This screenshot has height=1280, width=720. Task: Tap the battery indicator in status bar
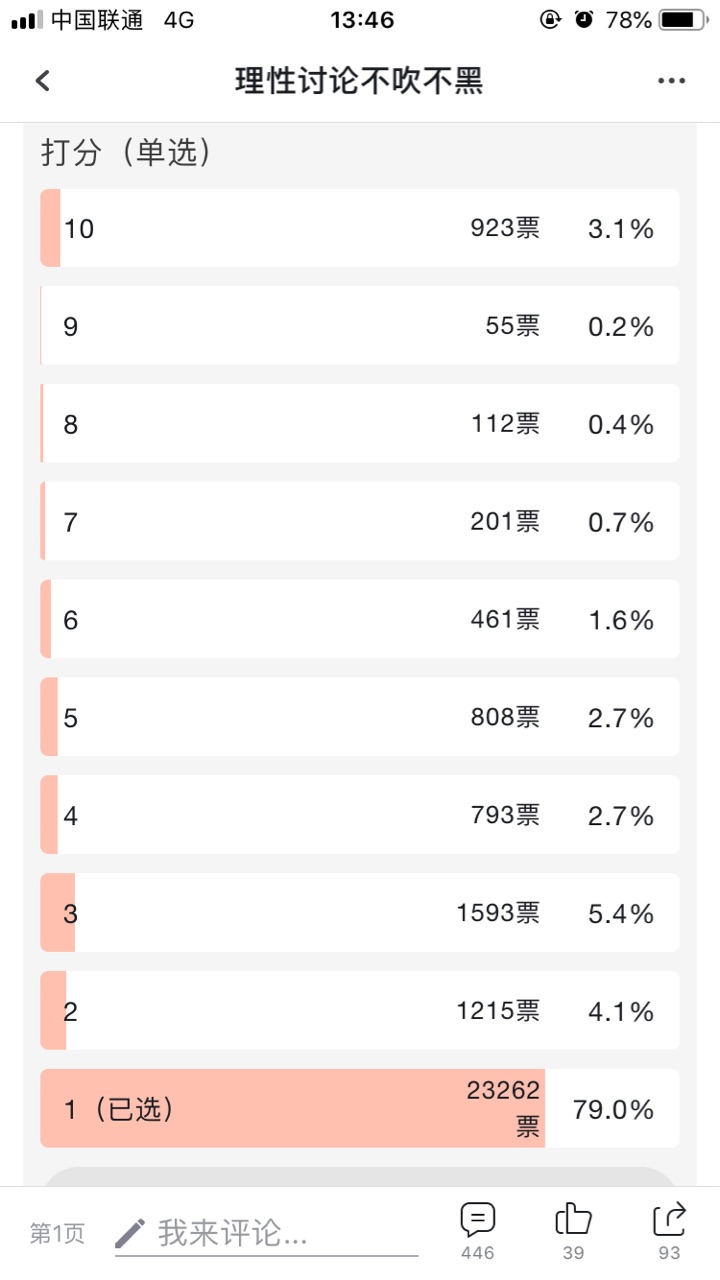pos(682,19)
